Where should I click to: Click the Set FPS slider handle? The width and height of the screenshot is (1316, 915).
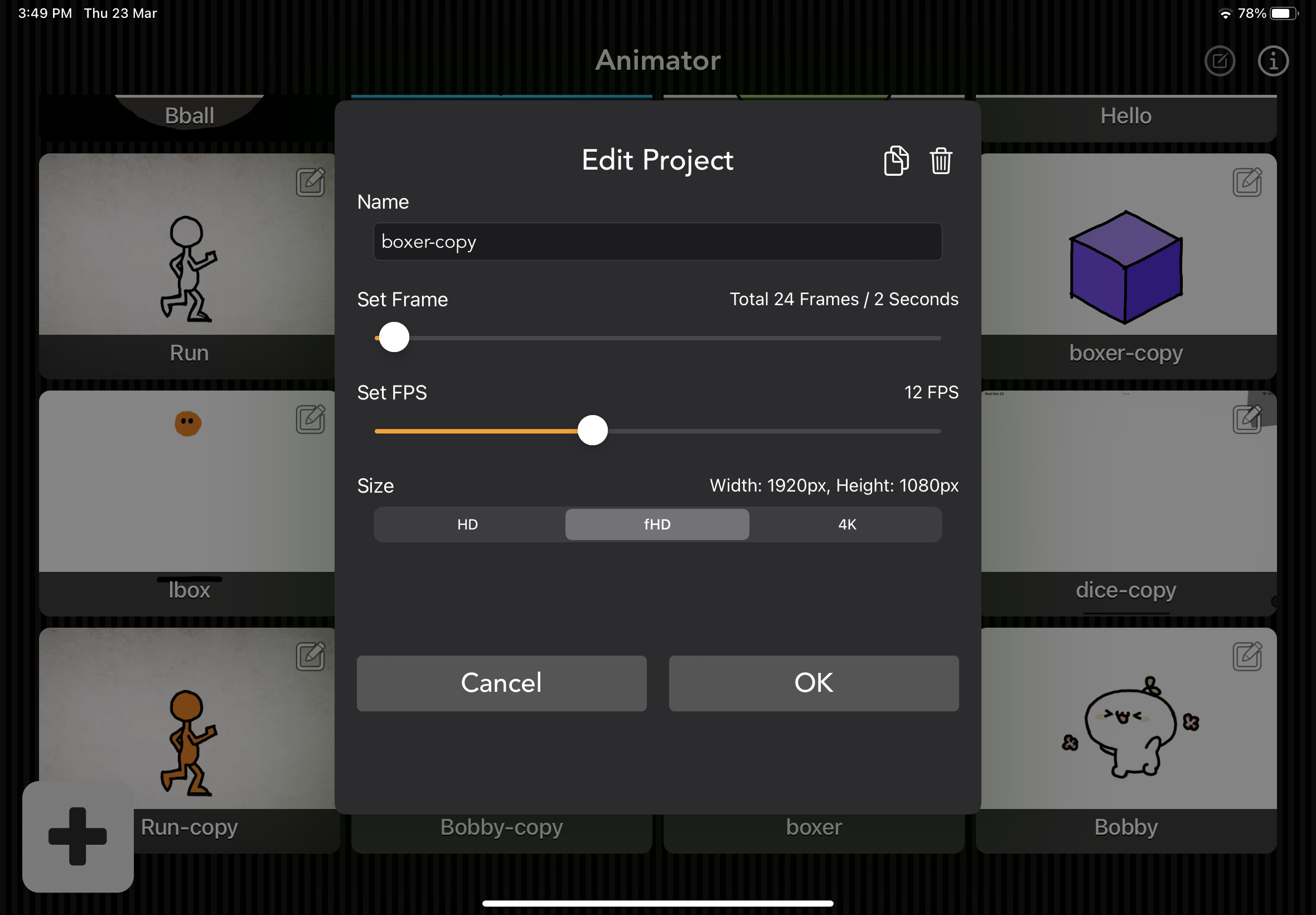pyautogui.click(x=592, y=431)
